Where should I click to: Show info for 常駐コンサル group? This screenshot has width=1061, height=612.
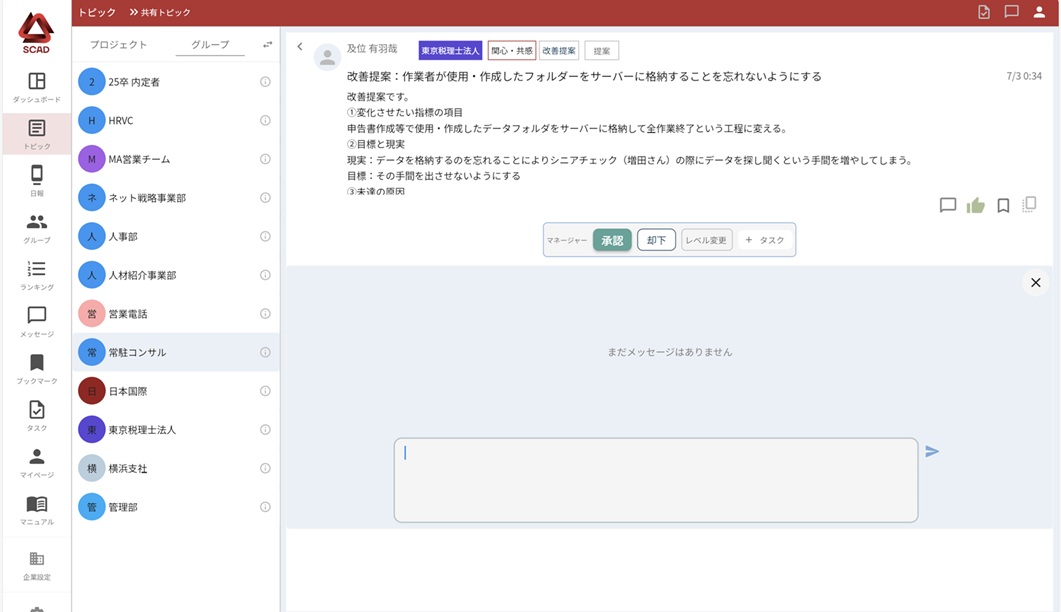point(265,352)
